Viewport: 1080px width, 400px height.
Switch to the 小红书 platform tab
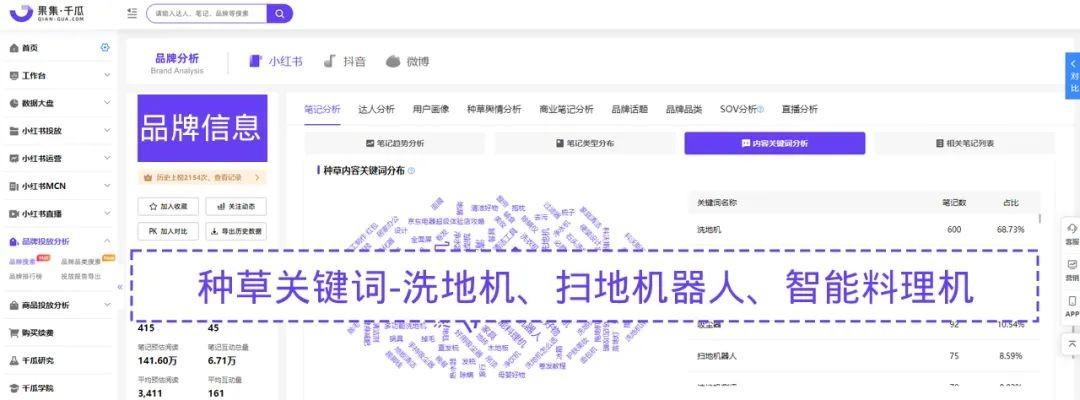coord(276,61)
